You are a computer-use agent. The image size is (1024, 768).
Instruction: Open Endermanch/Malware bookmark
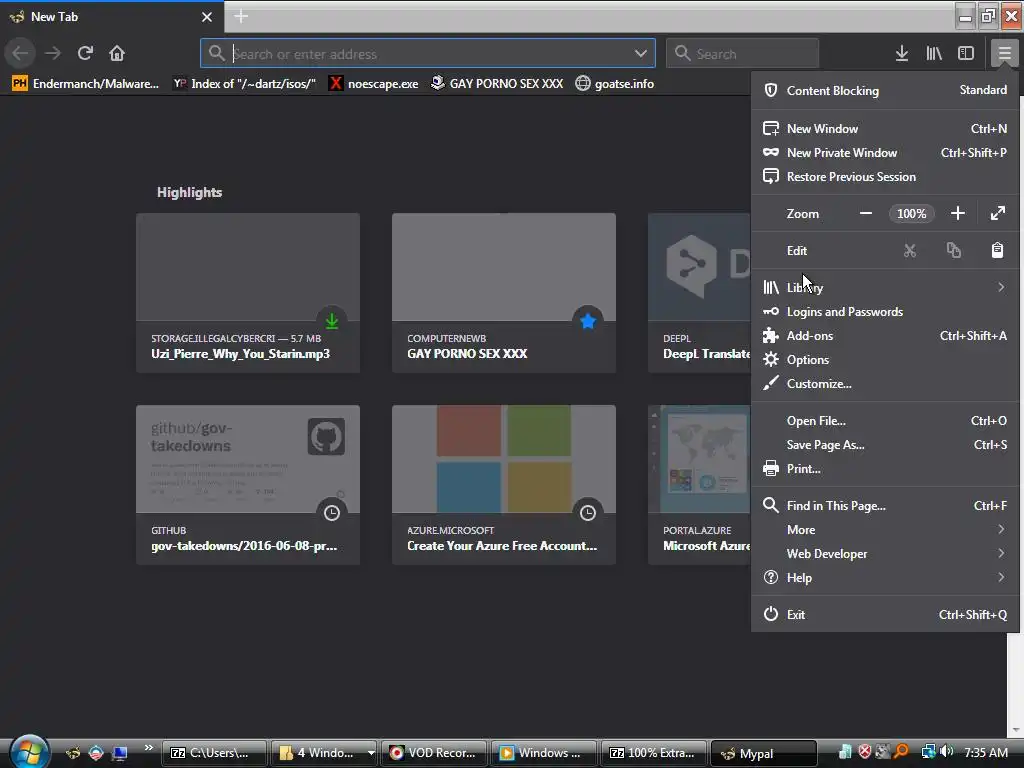click(86, 84)
